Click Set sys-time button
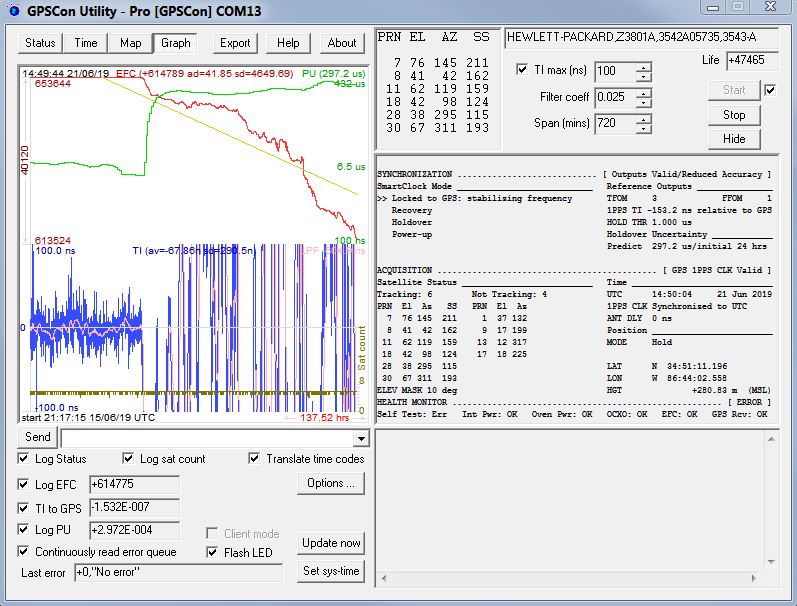 click(331, 571)
